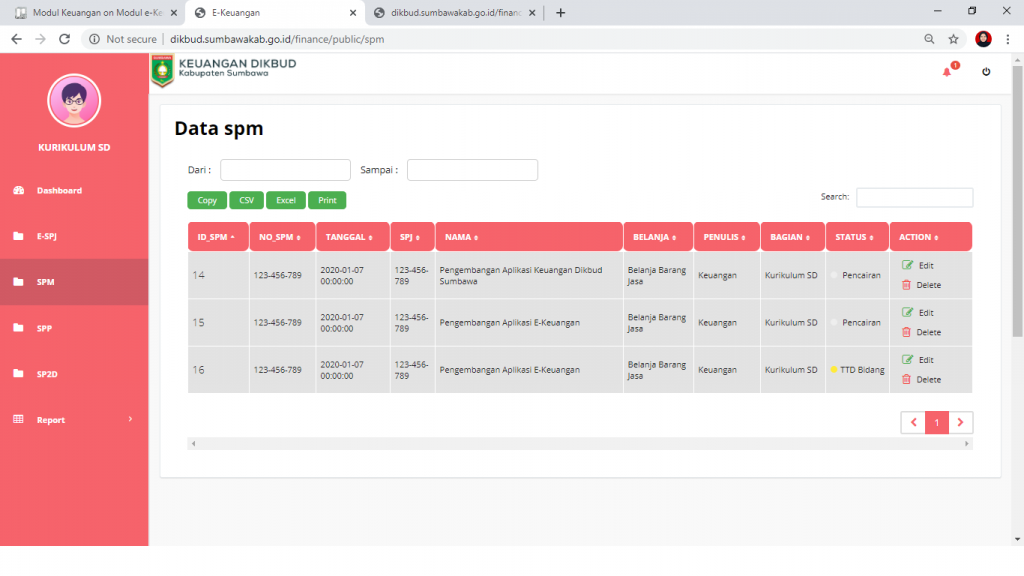The height and width of the screenshot is (576, 1024).
Task: Click the user avatar picture
Action: coord(74,101)
